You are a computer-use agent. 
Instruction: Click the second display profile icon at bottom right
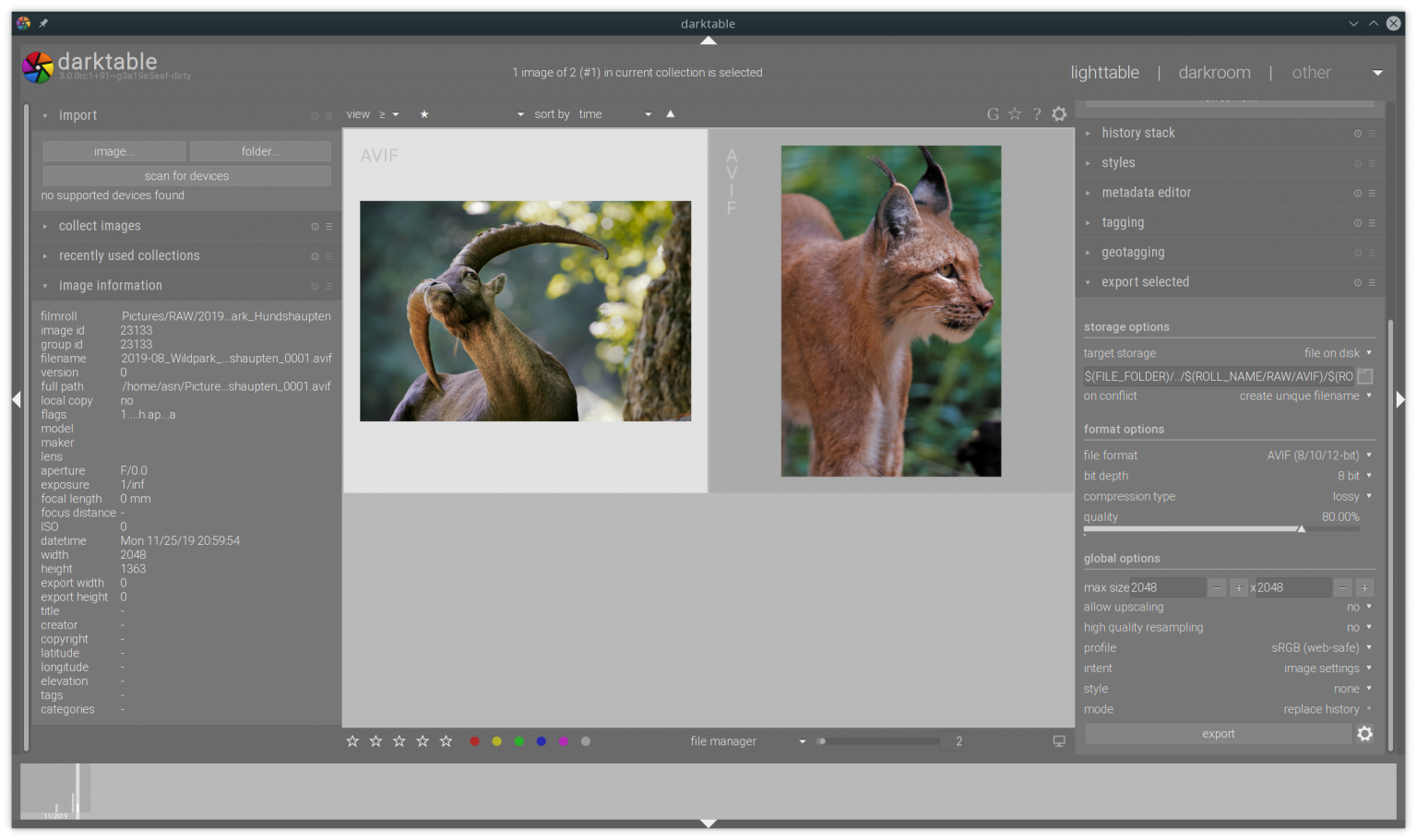tap(1058, 740)
